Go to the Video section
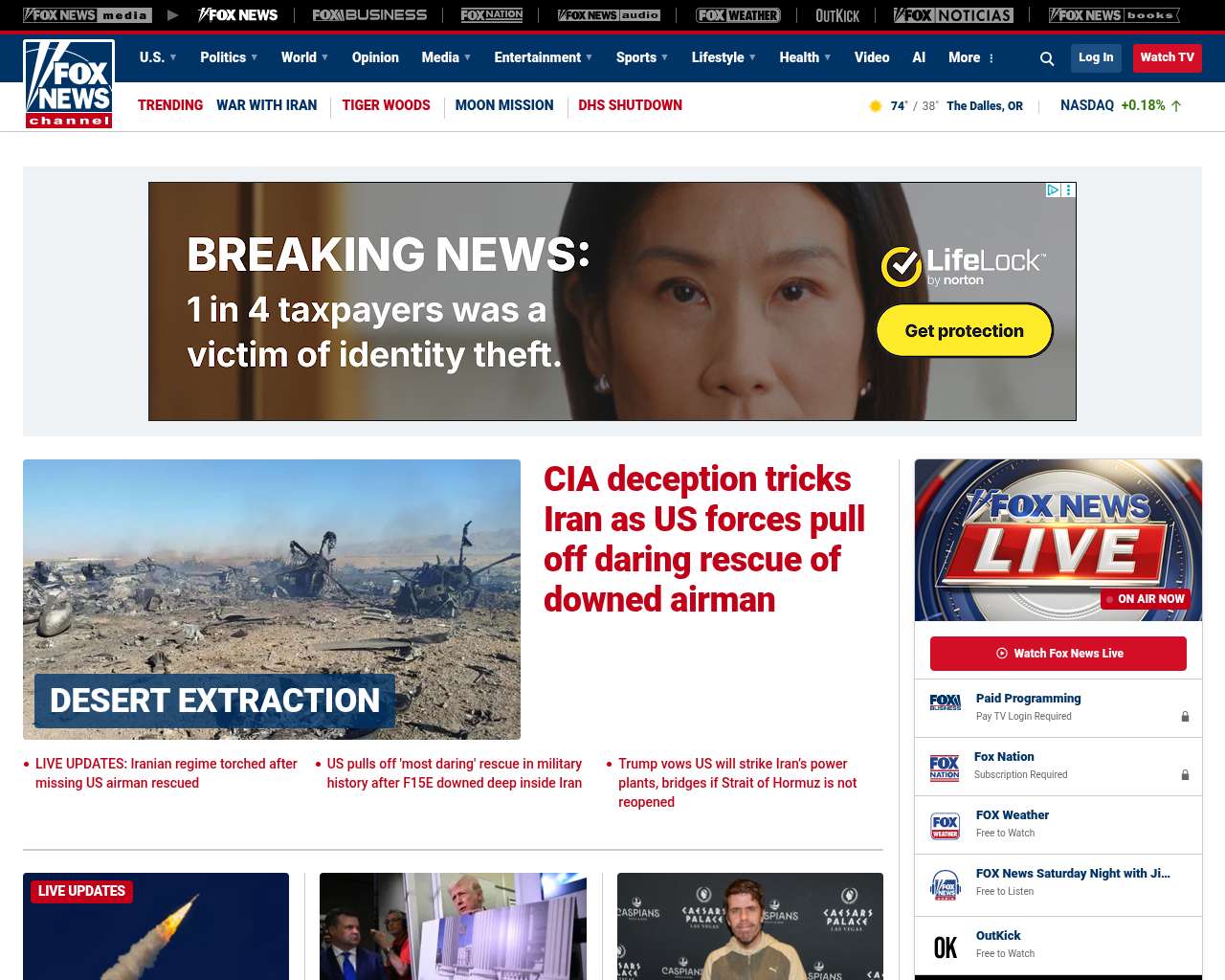1225x980 pixels. [872, 57]
